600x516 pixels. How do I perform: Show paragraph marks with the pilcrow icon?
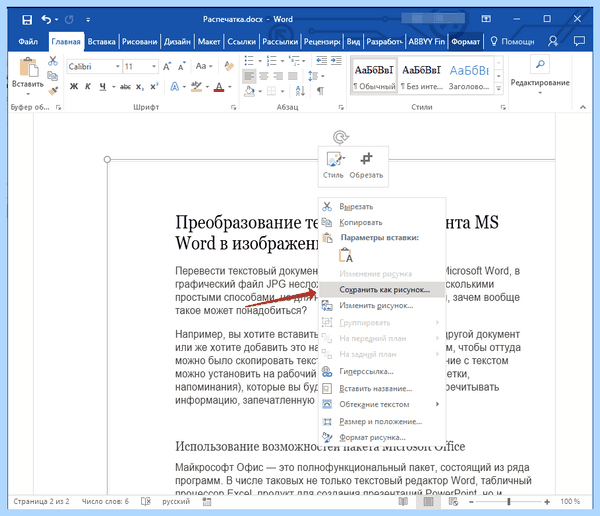320,91
